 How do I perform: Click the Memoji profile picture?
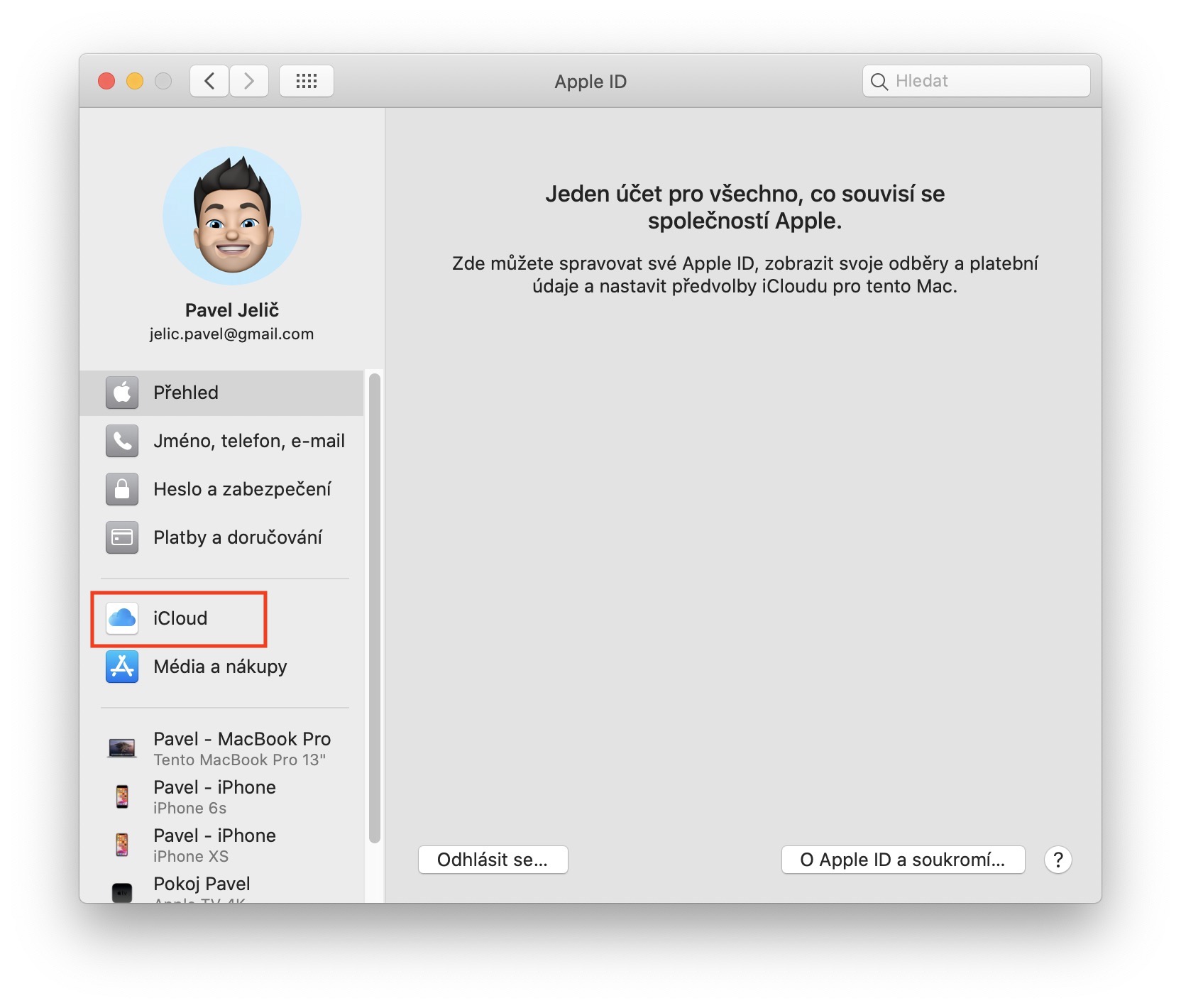(232, 216)
